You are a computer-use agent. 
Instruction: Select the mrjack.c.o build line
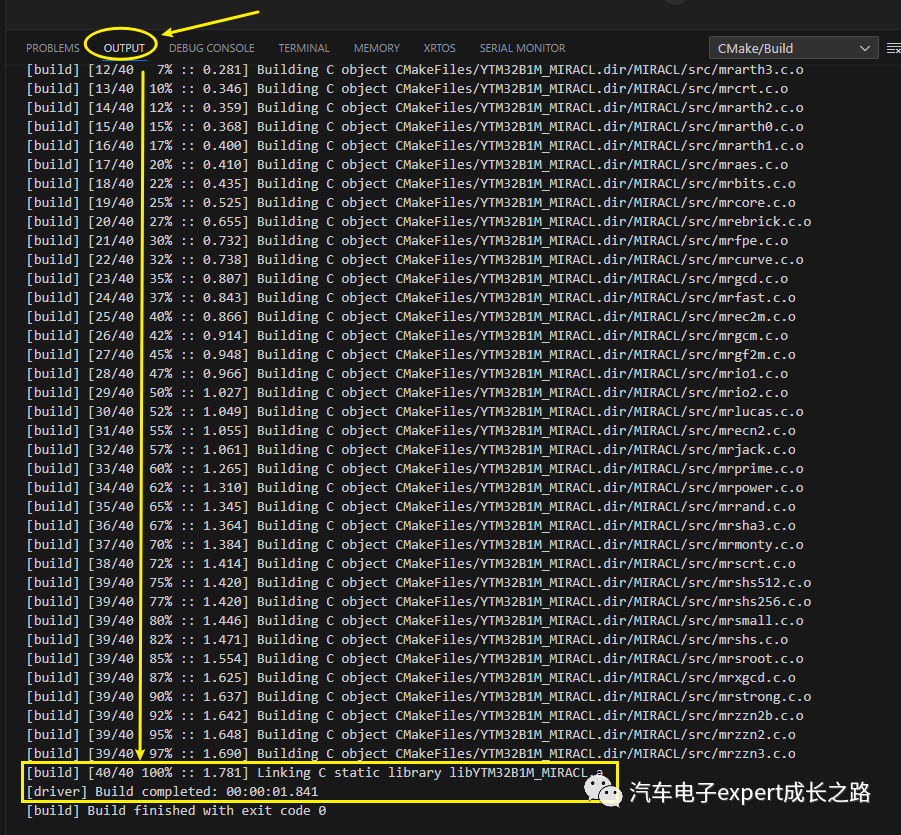(411, 450)
